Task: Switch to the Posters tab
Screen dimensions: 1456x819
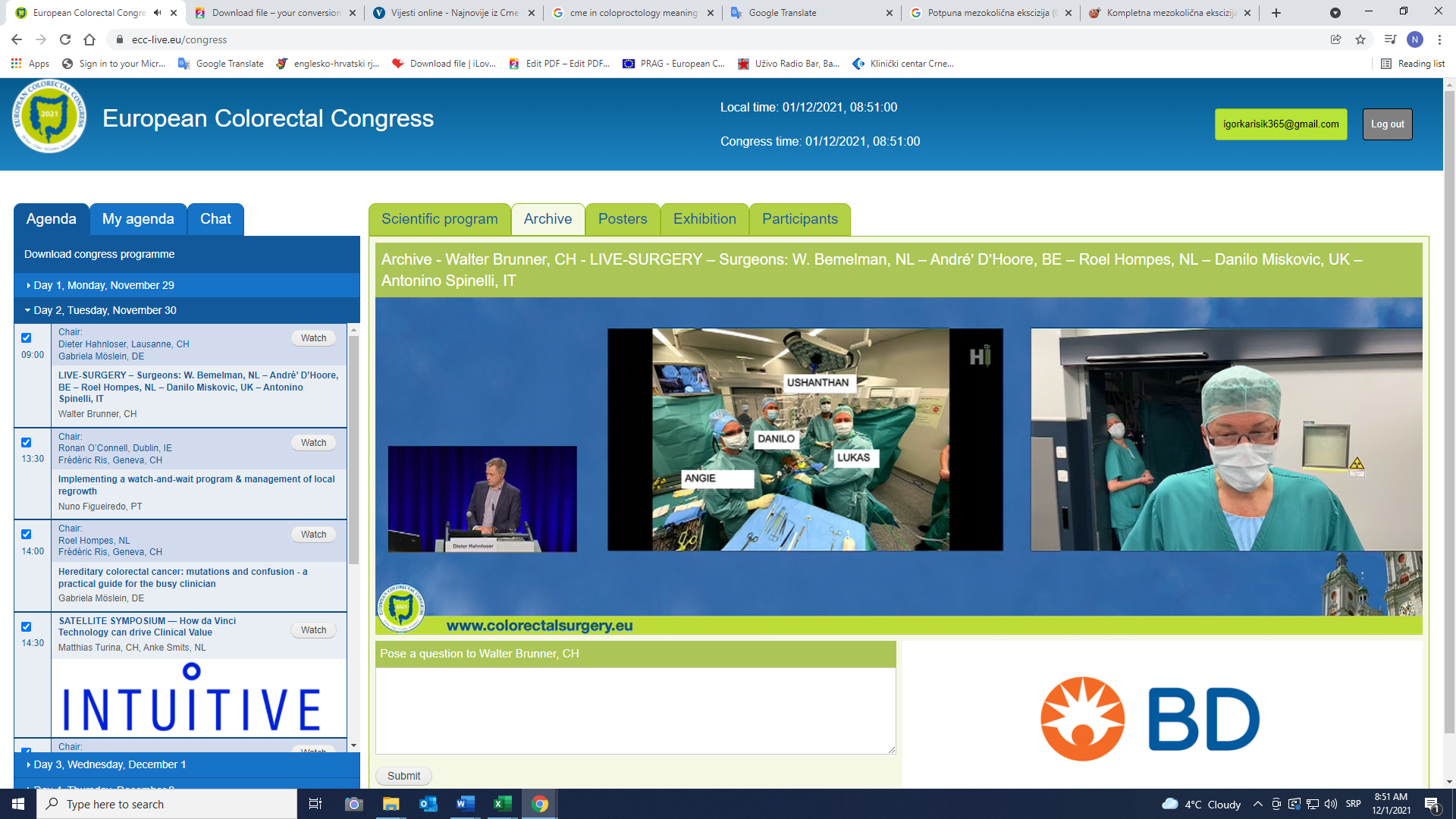Action: coord(622,219)
